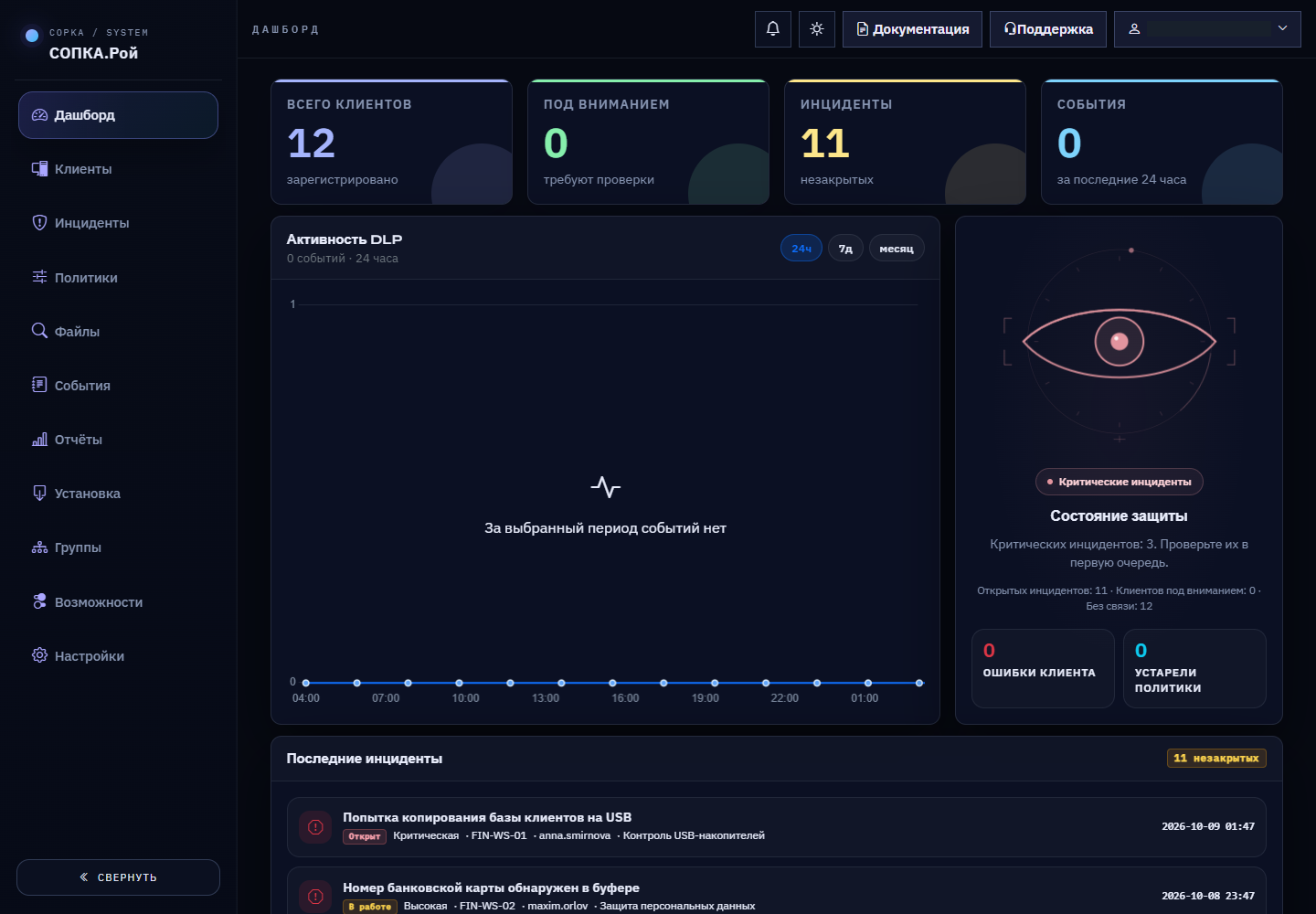Viewport: 1316px width, 914px height.
Task: Click the eye protection status graphic
Action: [x=1120, y=343]
